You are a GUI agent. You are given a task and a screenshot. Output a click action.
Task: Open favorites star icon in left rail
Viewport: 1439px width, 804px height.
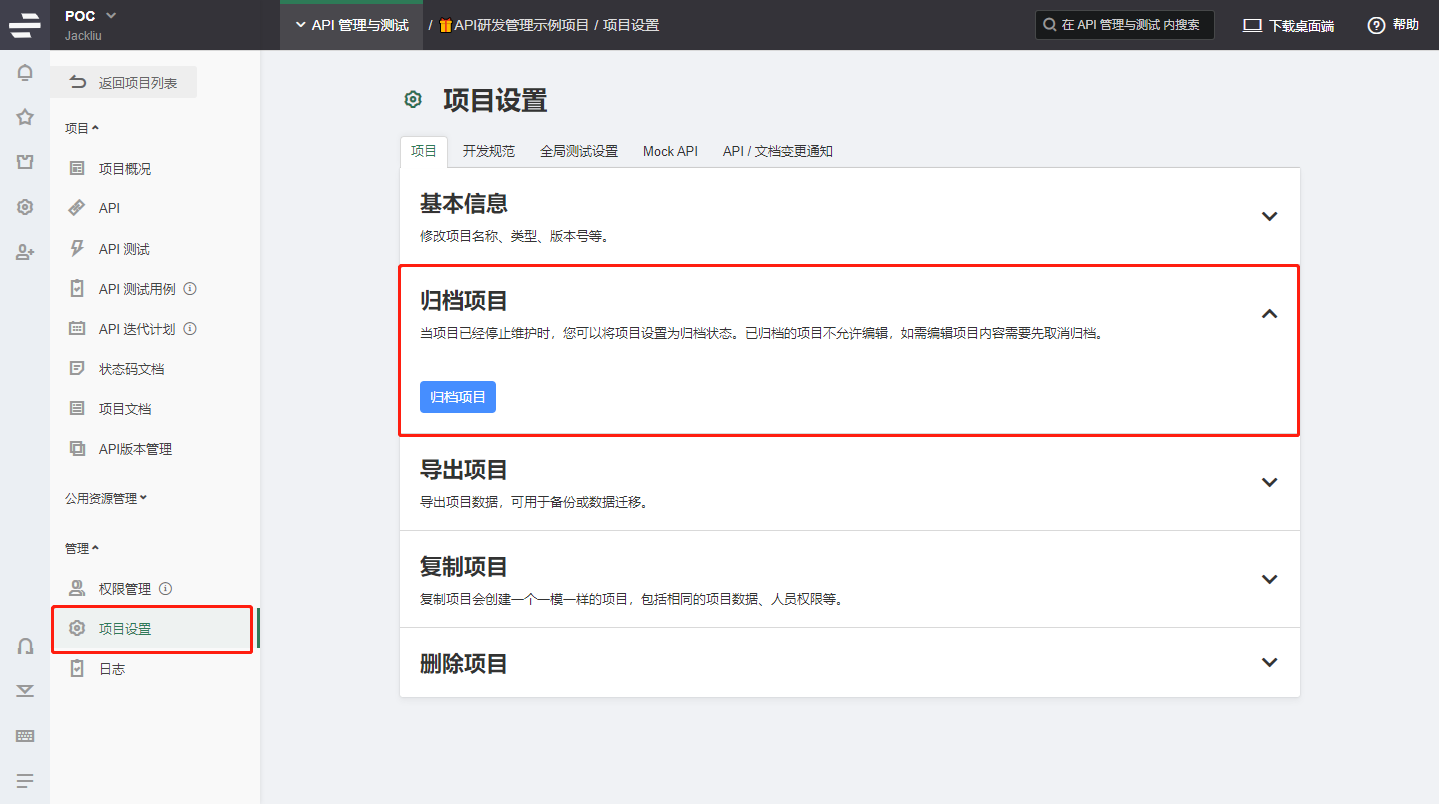[x=25, y=117]
